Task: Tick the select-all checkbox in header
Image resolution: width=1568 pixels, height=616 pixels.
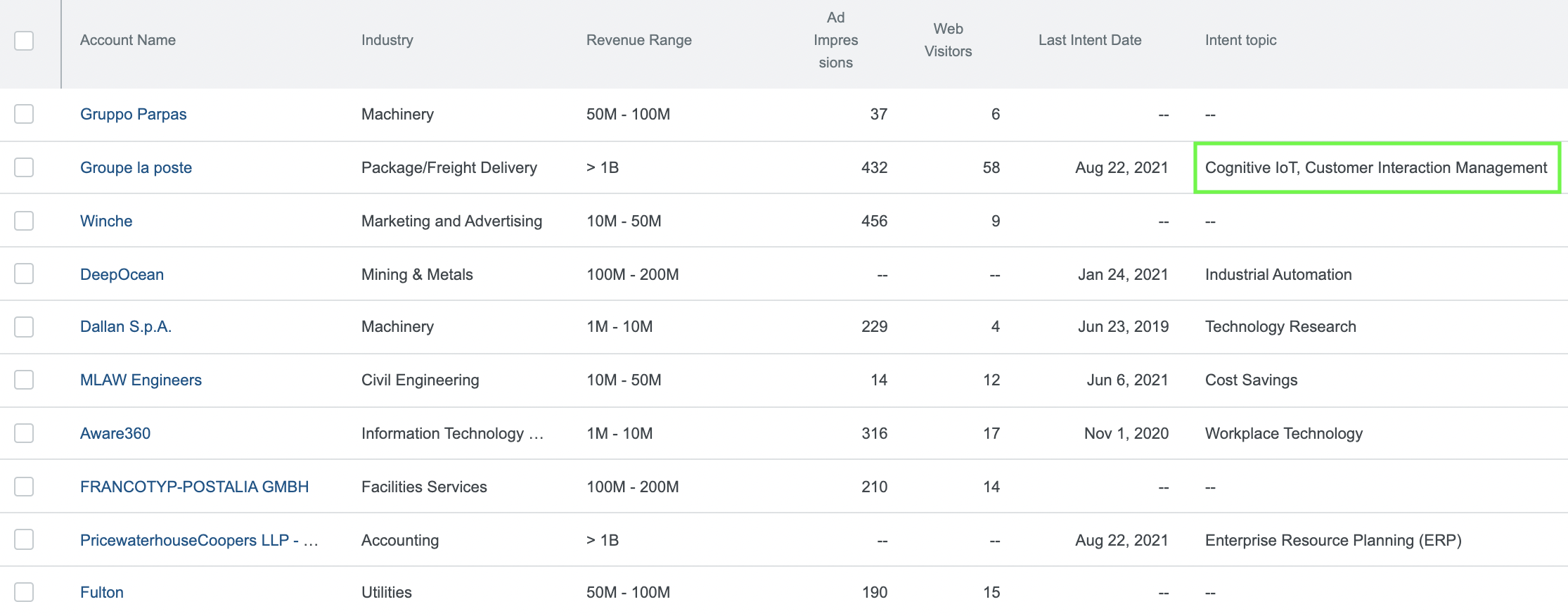Action: pyautogui.click(x=24, y=41)
